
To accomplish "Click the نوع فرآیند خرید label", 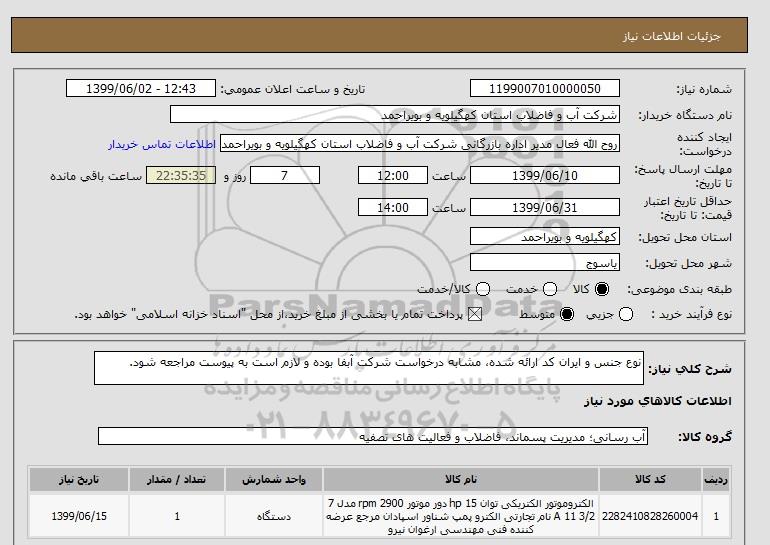I will [690, 314].
